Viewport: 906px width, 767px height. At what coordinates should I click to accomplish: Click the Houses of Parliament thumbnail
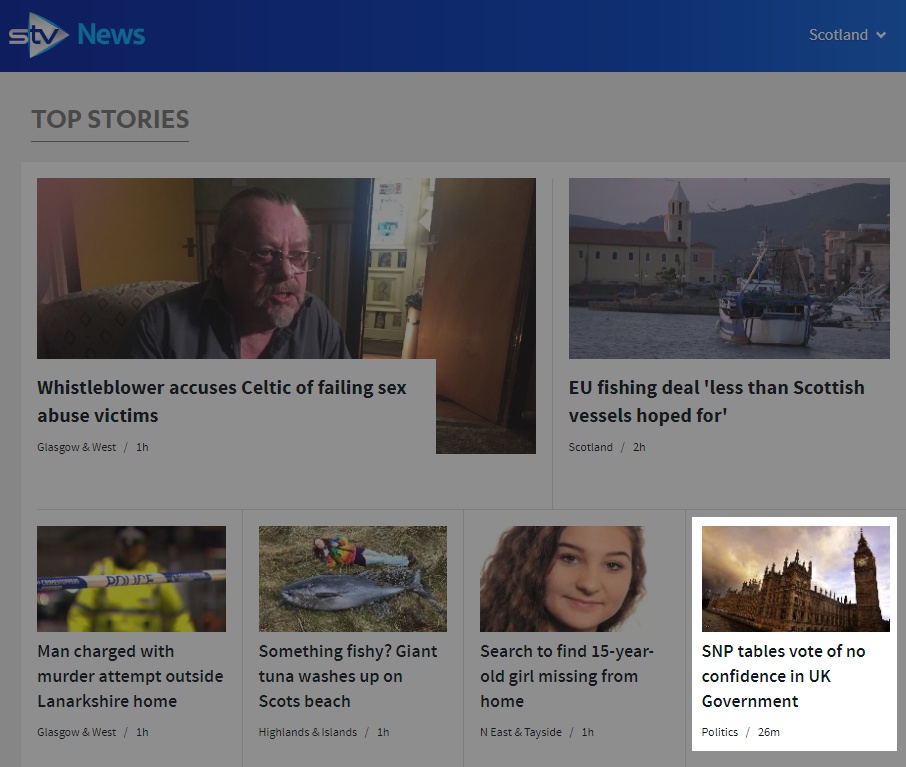[x=796, y=579]
